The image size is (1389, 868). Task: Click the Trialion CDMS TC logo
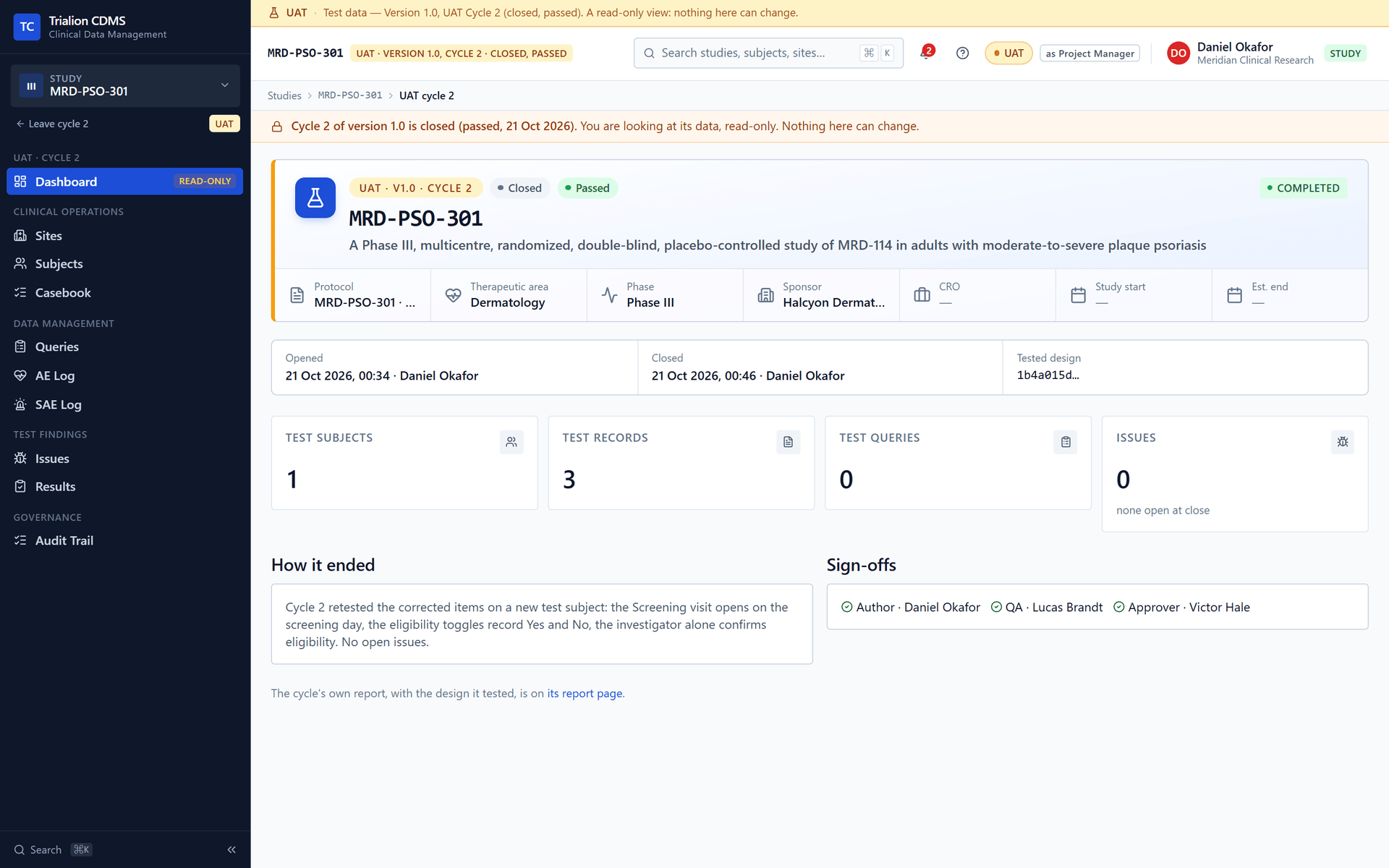click(27, 27)
